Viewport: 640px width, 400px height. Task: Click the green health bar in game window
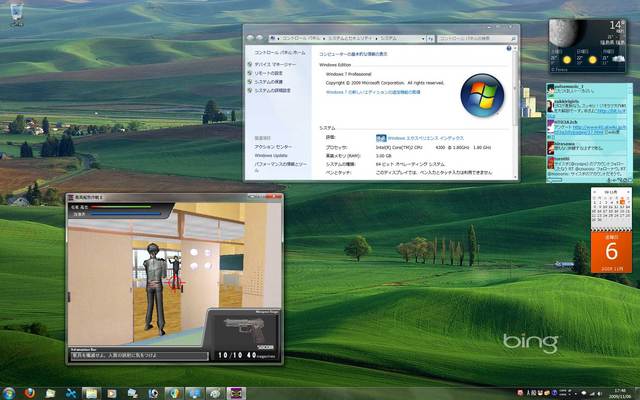coord(120,207)
